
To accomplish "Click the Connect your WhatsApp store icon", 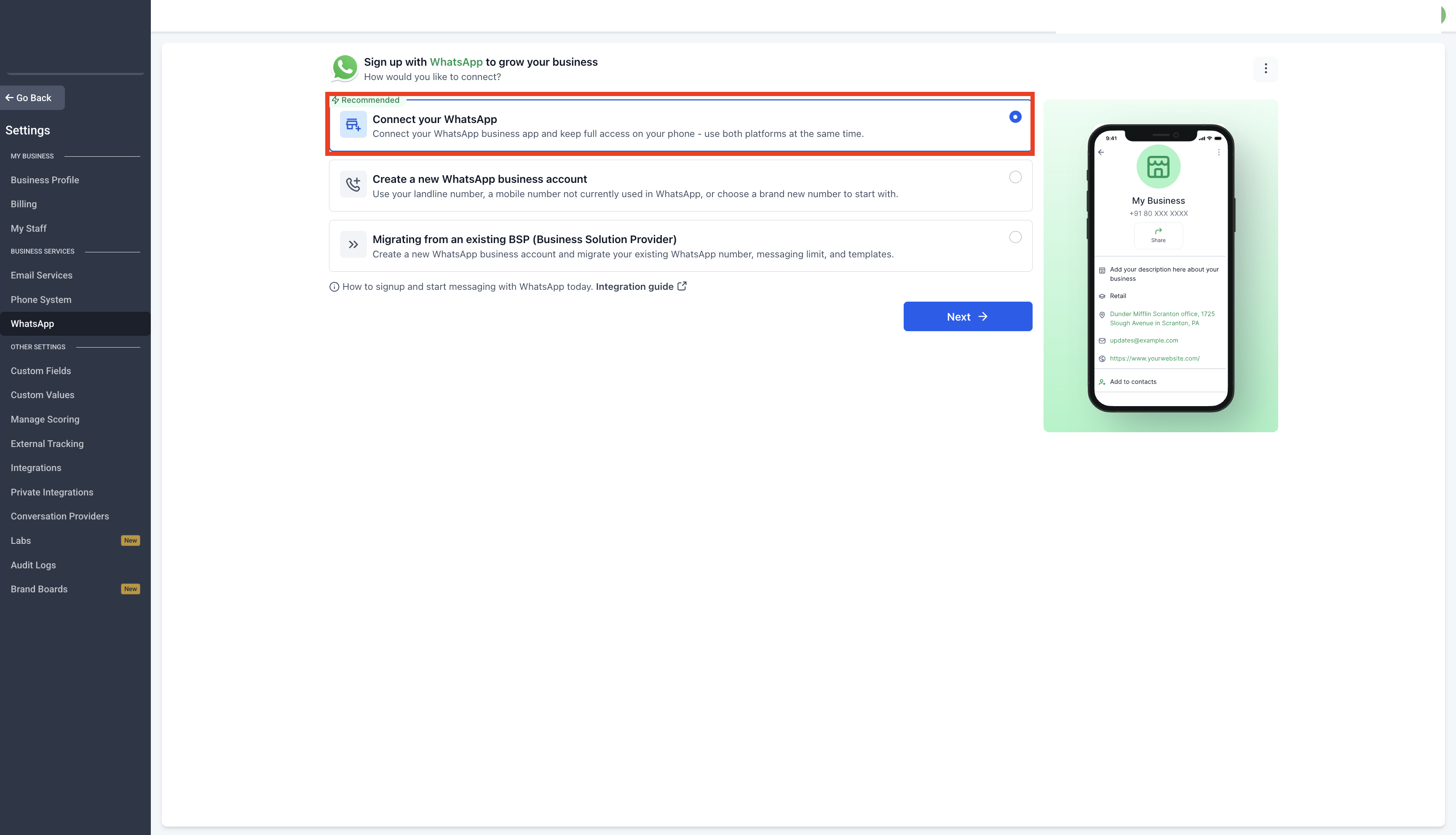I will (x=353, y=124).
